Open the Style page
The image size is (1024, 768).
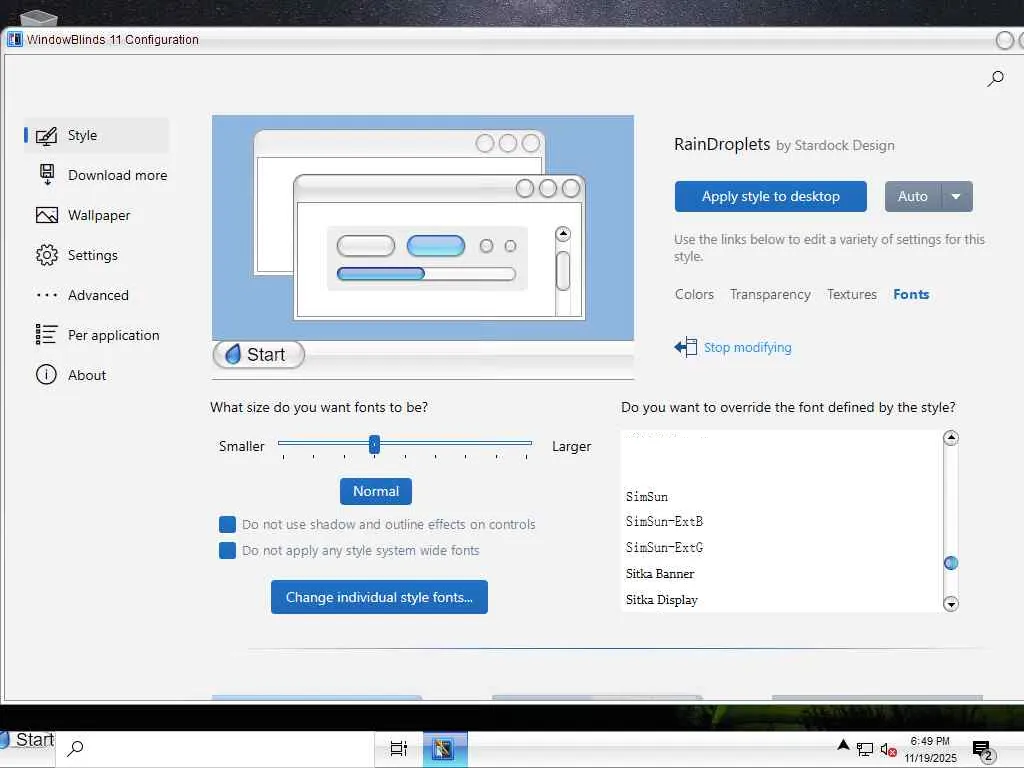click(96, 135)
